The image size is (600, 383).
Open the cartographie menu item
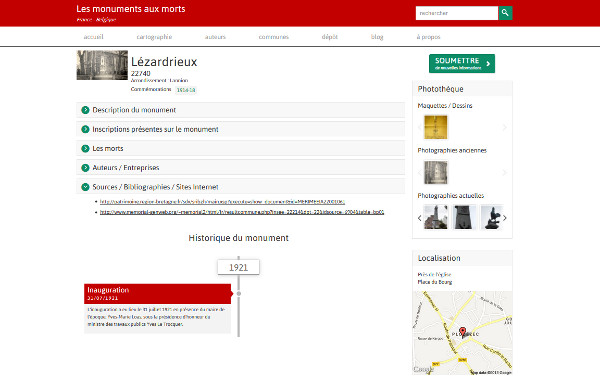click(154, 37)
